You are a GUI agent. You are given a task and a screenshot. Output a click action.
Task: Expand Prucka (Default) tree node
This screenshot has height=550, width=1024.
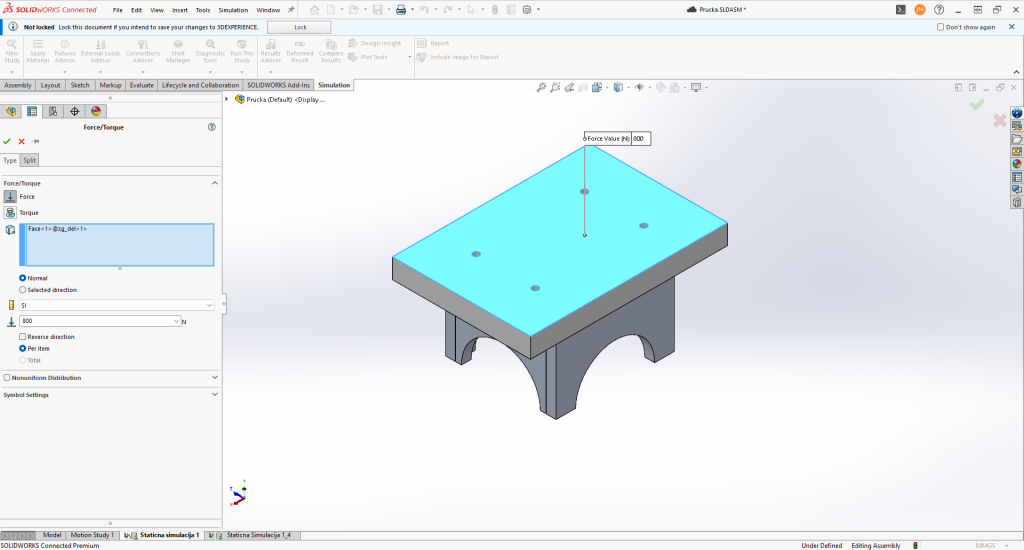[227, 99]
